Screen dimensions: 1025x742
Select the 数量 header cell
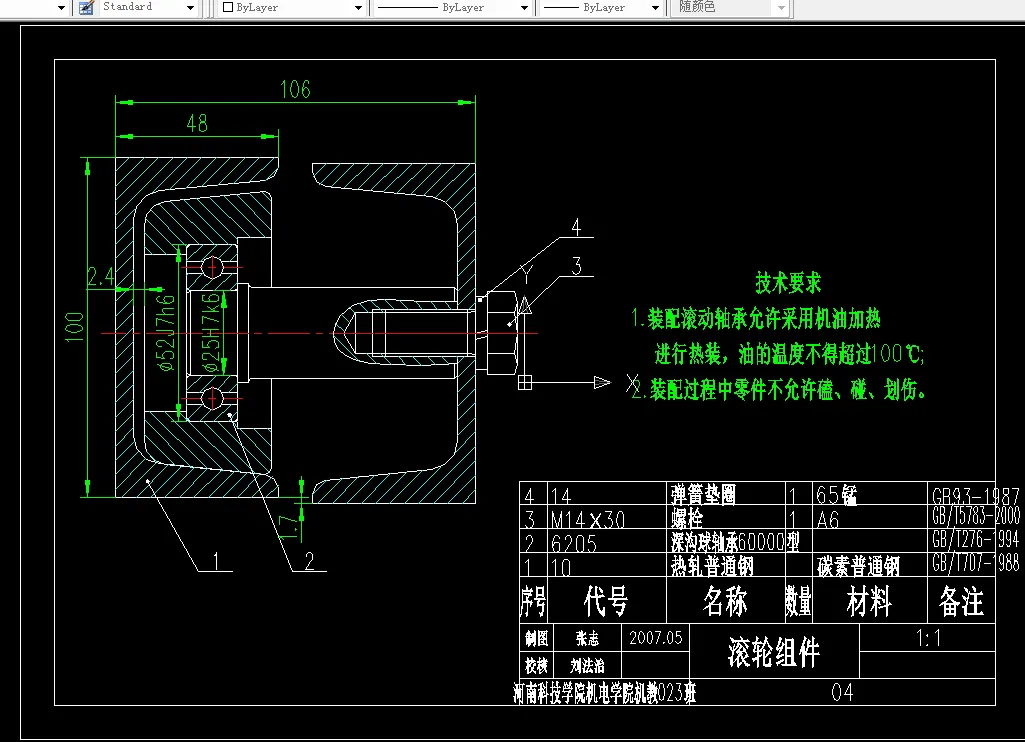tap(798, 601)
